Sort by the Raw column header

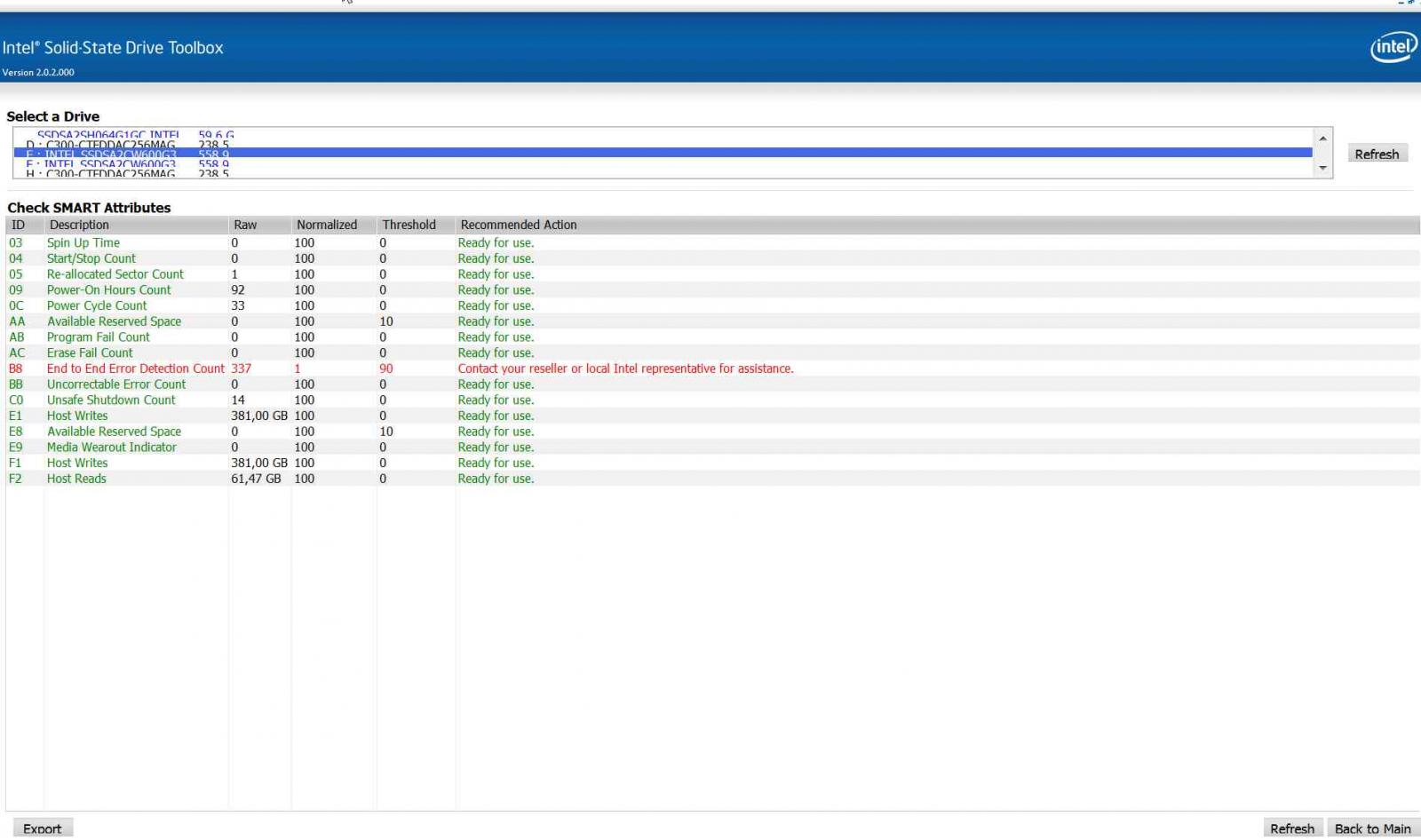tap(259, 225)
